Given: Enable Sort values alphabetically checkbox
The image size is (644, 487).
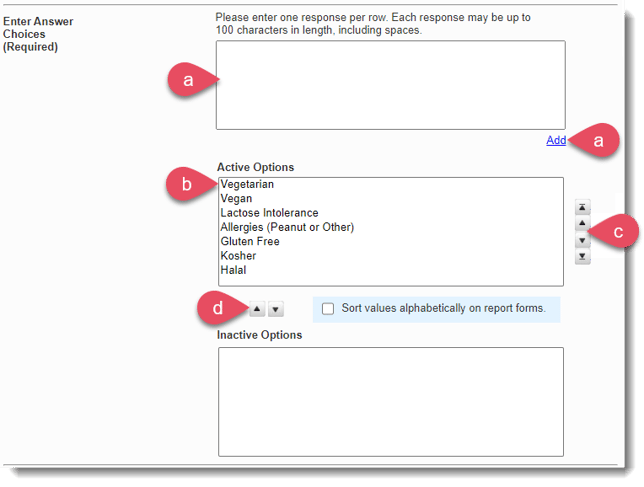Looking at the screenshot, I should (x=328, y=309).
